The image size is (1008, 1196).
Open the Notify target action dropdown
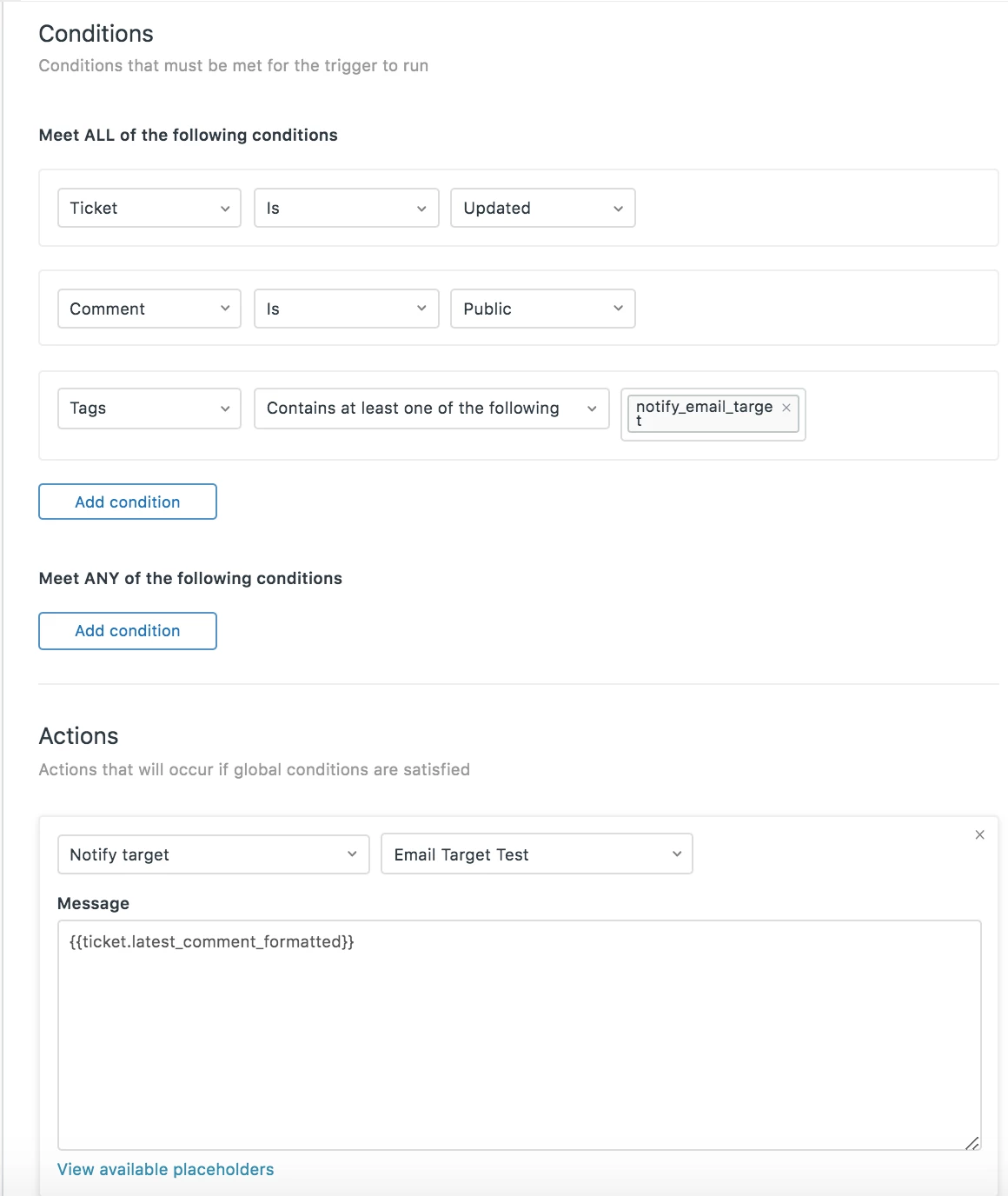pos(213,854)
